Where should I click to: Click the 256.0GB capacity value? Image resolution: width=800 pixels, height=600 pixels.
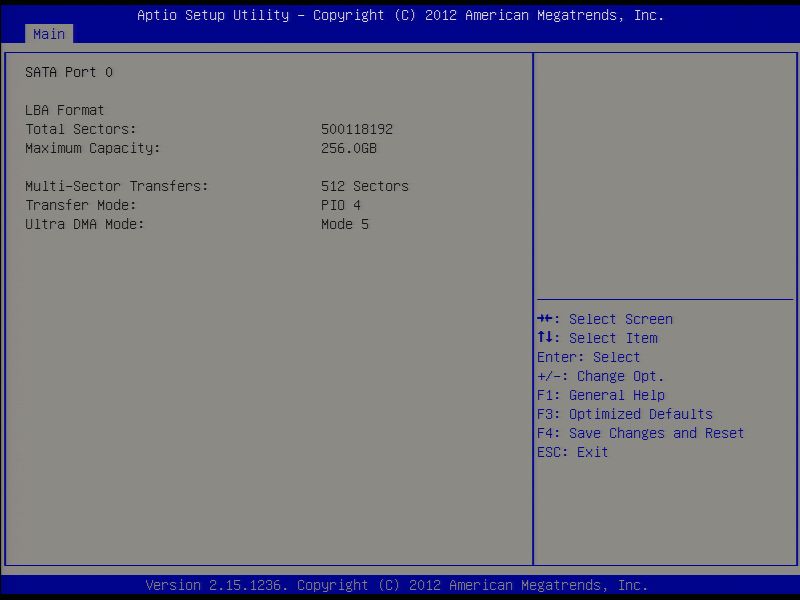coord(348,148)
